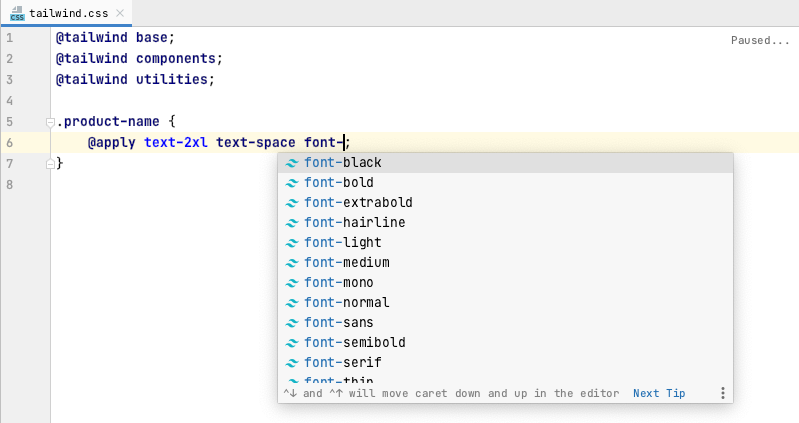Place caret in '@tailwind utilities;' line
The width and height of the screenshot is (799, 423).
click(135, 80)
